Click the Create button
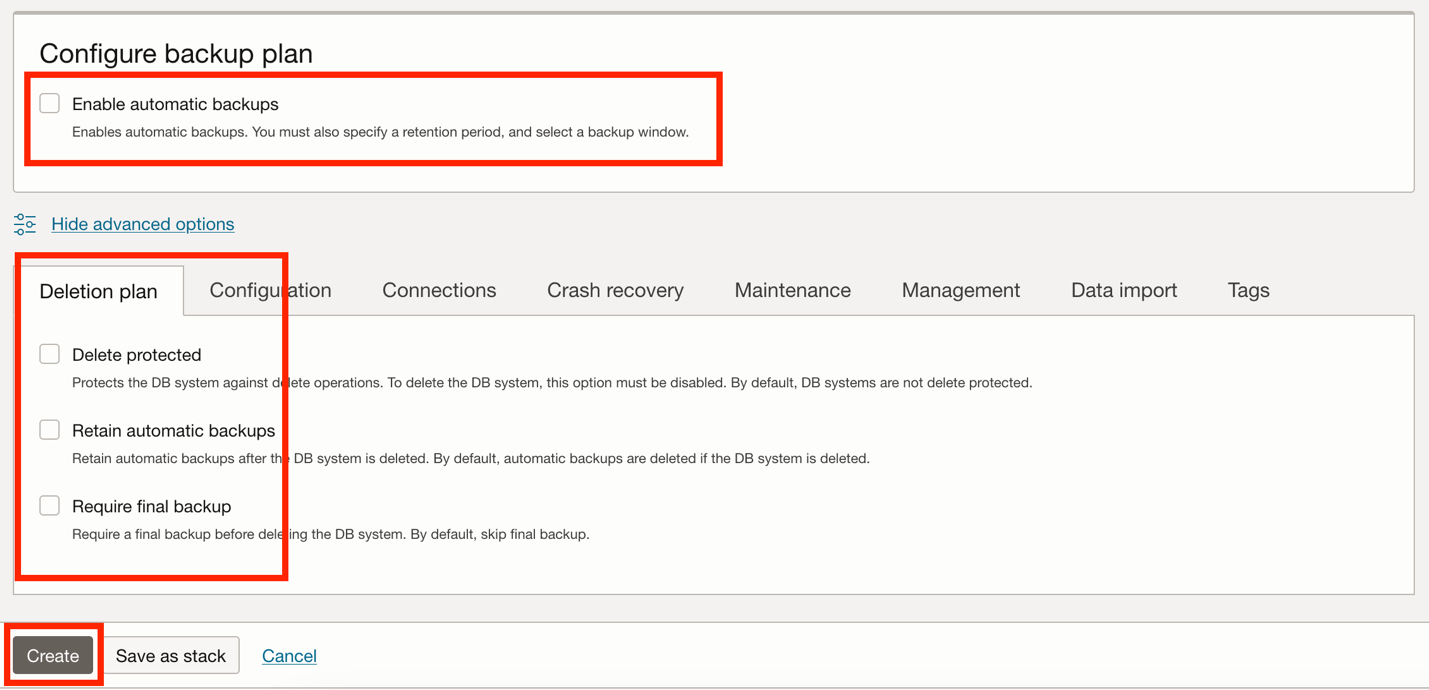The width and height of the screenshot is (1429, 690). [52, 655]
